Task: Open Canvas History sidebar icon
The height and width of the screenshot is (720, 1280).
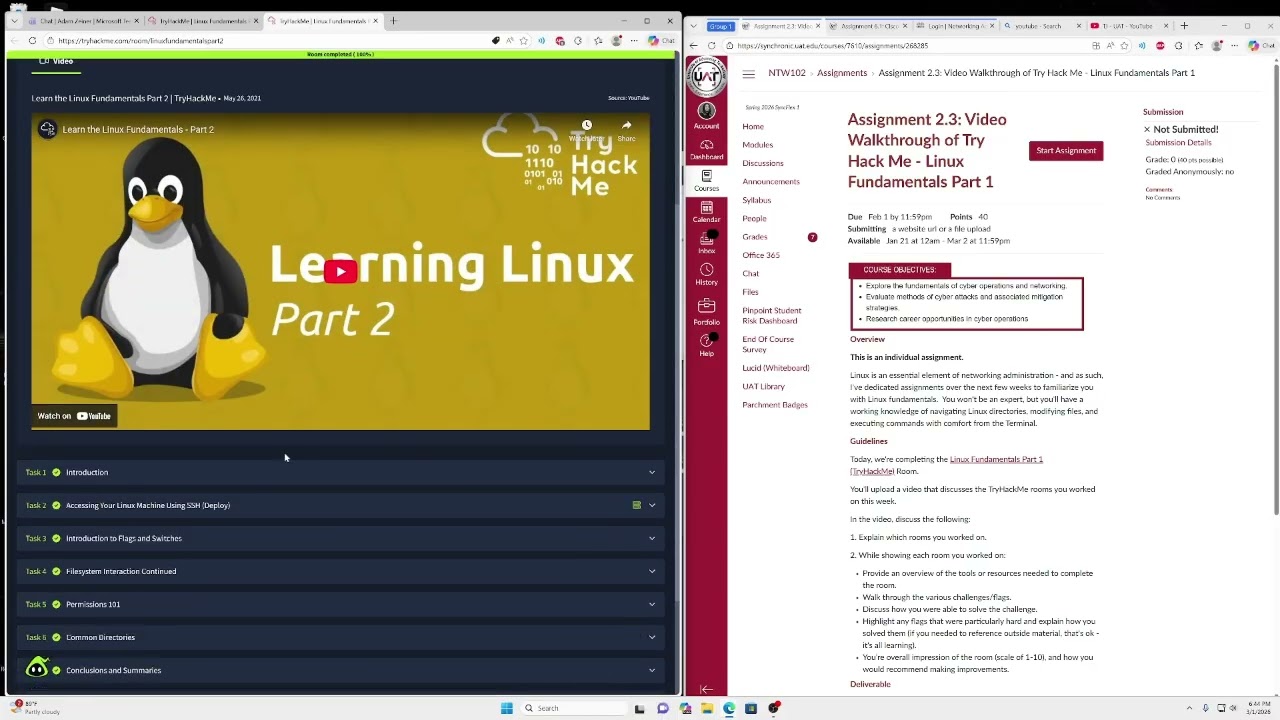Action: [x=706, y=275]
